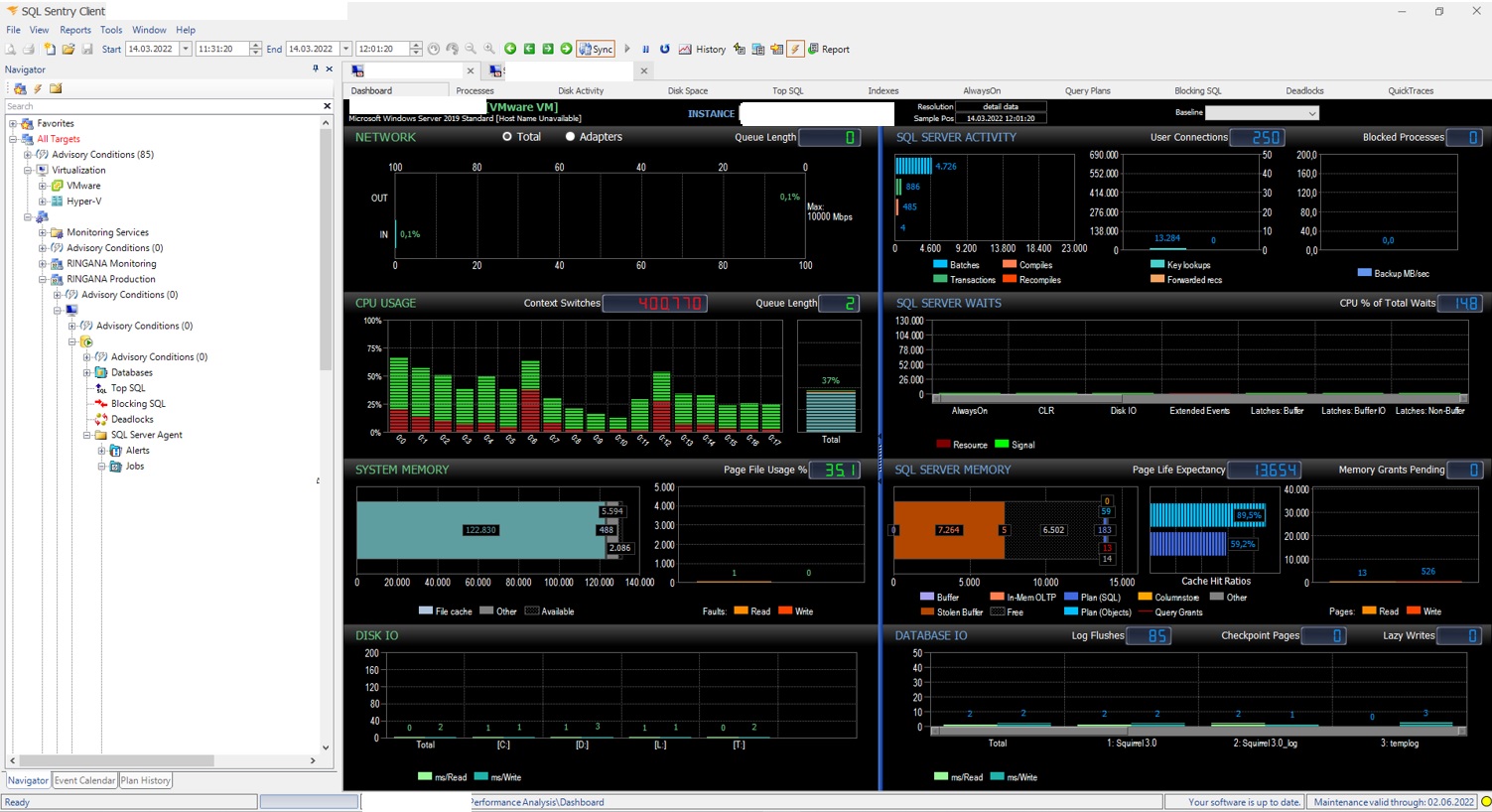Image resolution: width=1492 pixels, height=812 pixels.
Task: Click the green square right arrow icon
Action: click(548, 49)
